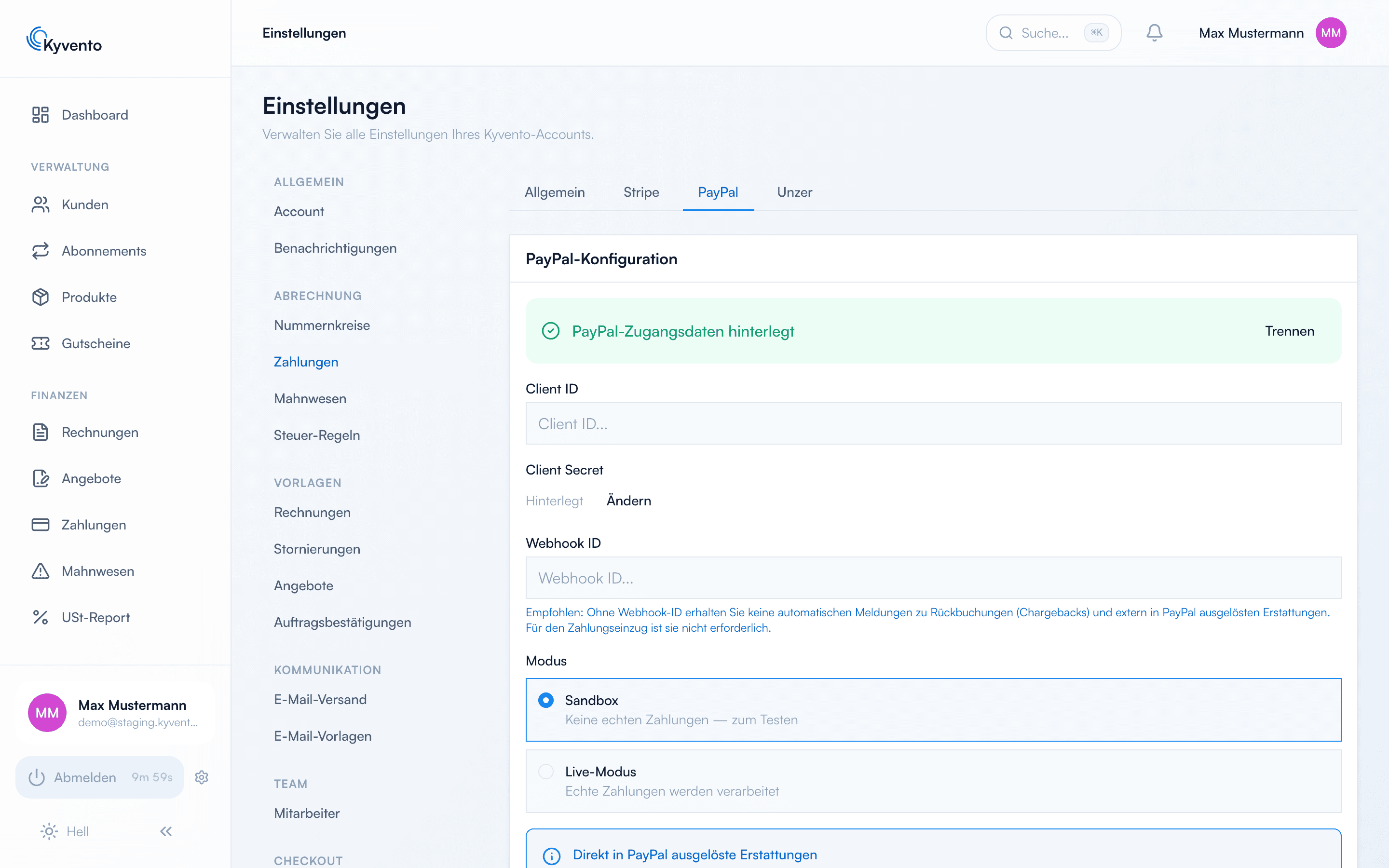Focus the Webhook ID input field

coord(933,578)
